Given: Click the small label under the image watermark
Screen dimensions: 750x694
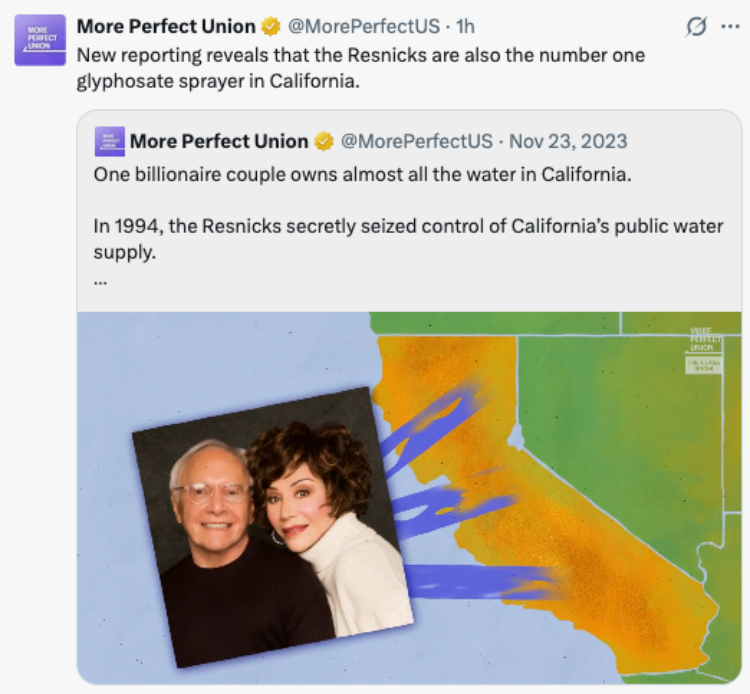Looking at the screenshot, I should [x=703, y=366].
